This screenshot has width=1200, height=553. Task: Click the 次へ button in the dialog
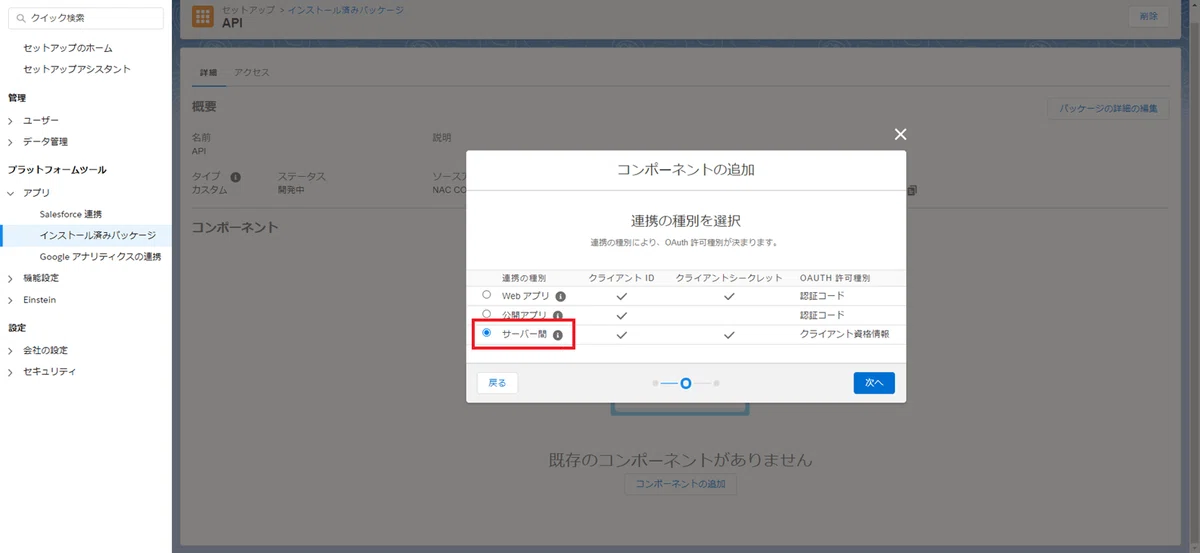point(874,383)
